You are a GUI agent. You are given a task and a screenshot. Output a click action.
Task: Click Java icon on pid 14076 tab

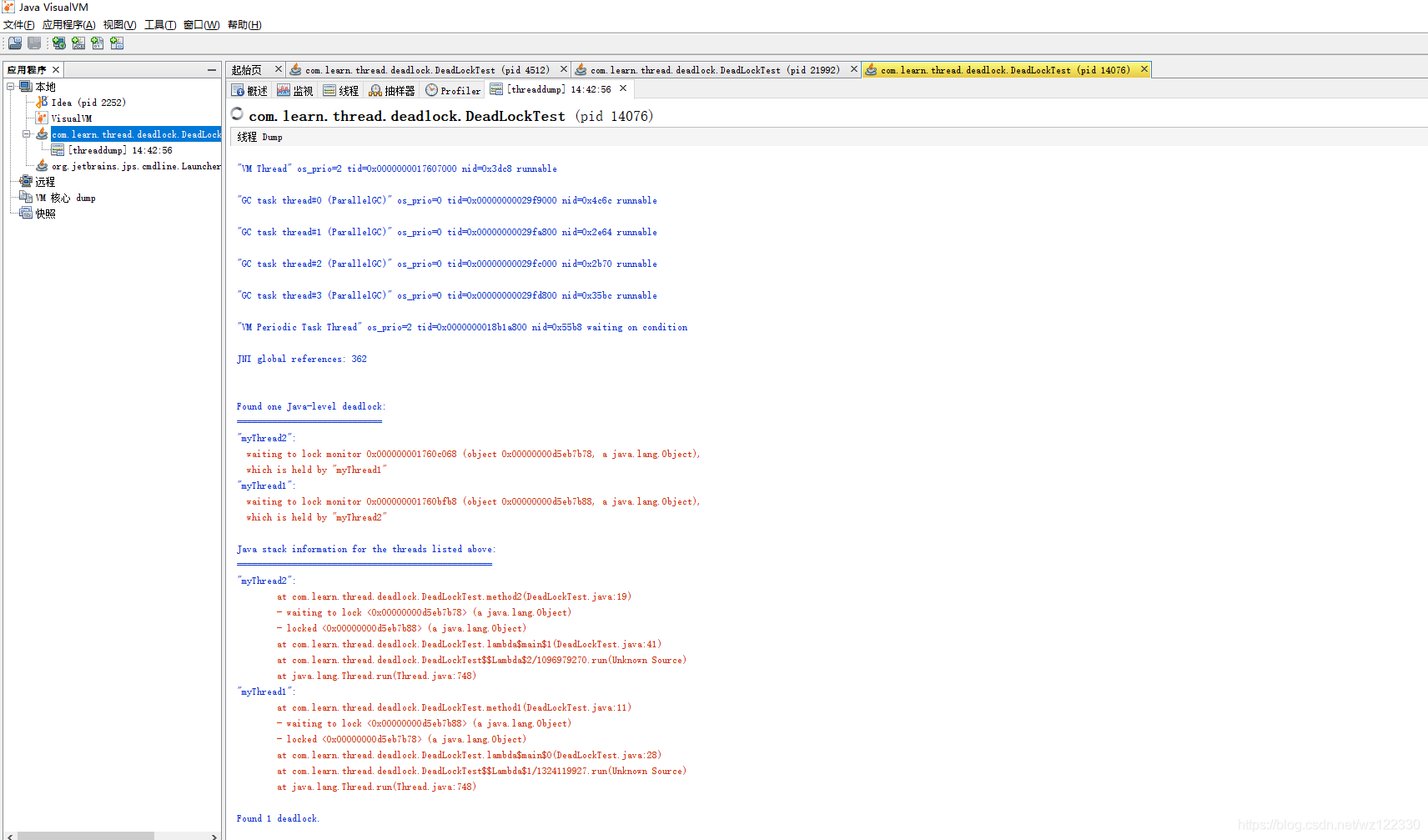(871, 70)
